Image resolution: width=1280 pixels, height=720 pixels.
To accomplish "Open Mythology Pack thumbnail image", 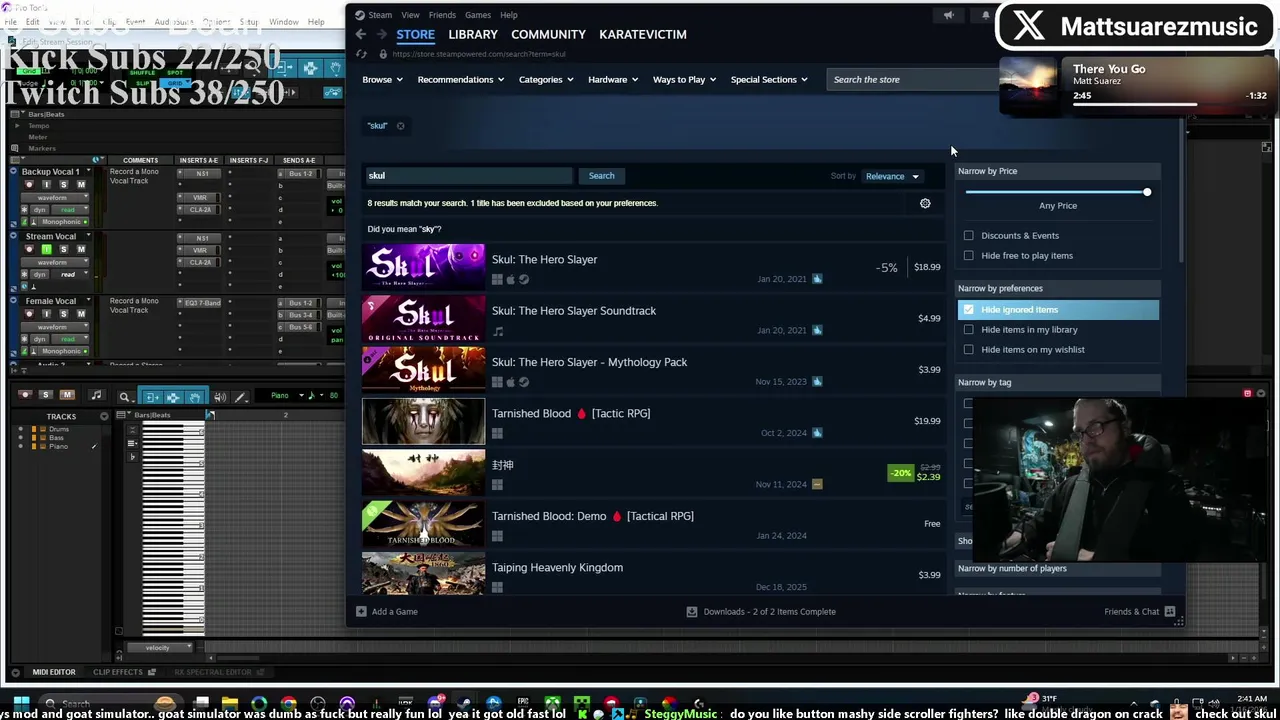I will click(423, 370).
